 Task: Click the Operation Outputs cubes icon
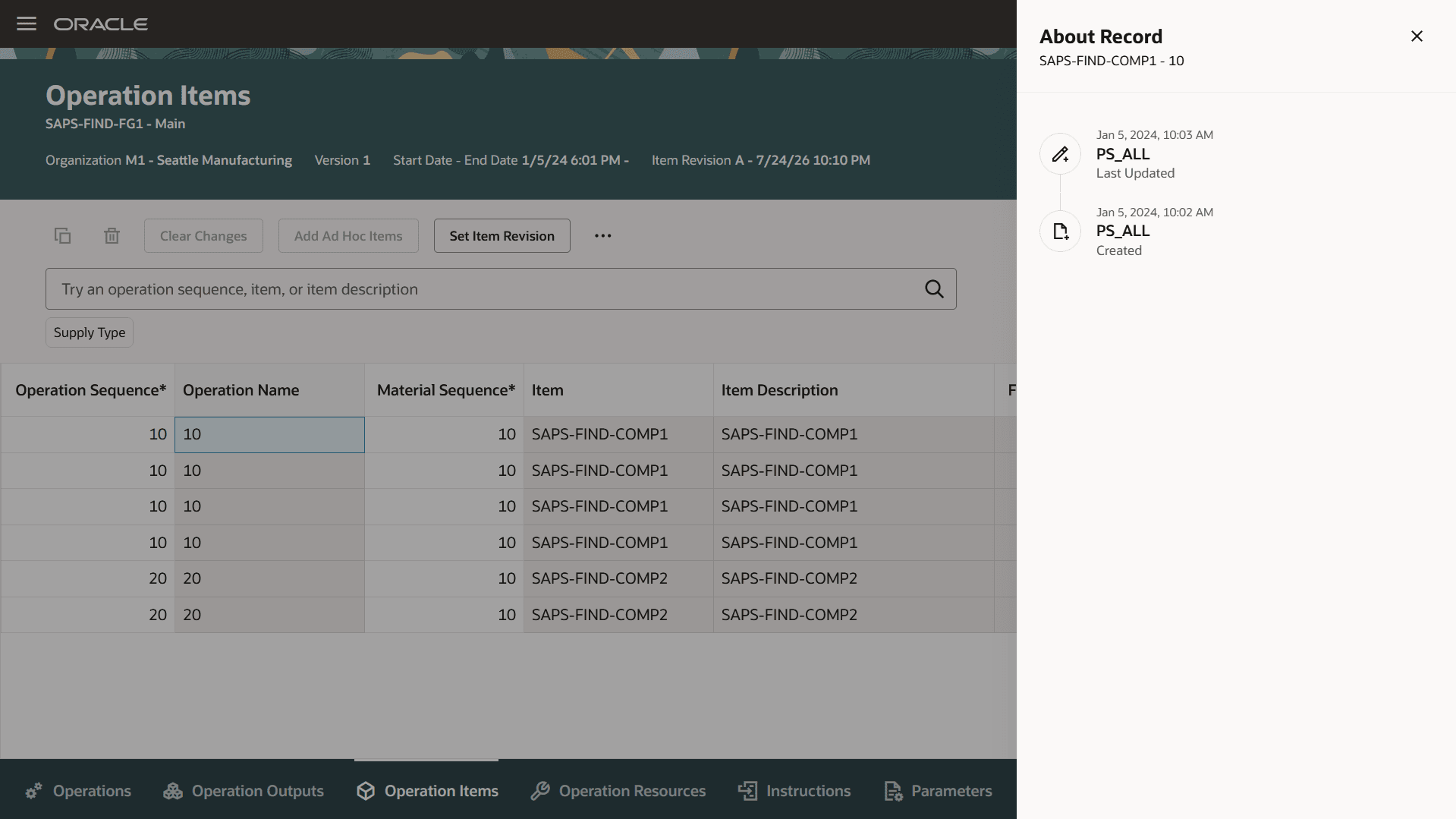(x=173, y=791)
